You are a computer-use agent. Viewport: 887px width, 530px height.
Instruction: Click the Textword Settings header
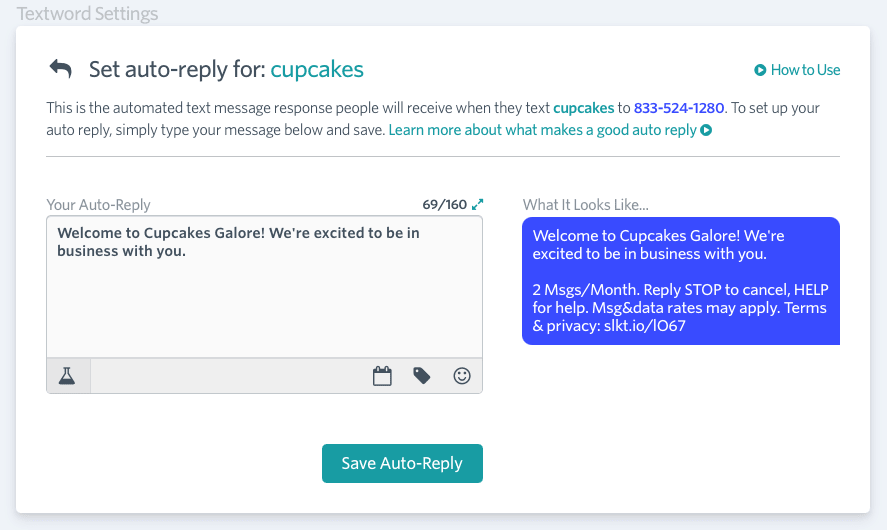(x=88, y=14)
